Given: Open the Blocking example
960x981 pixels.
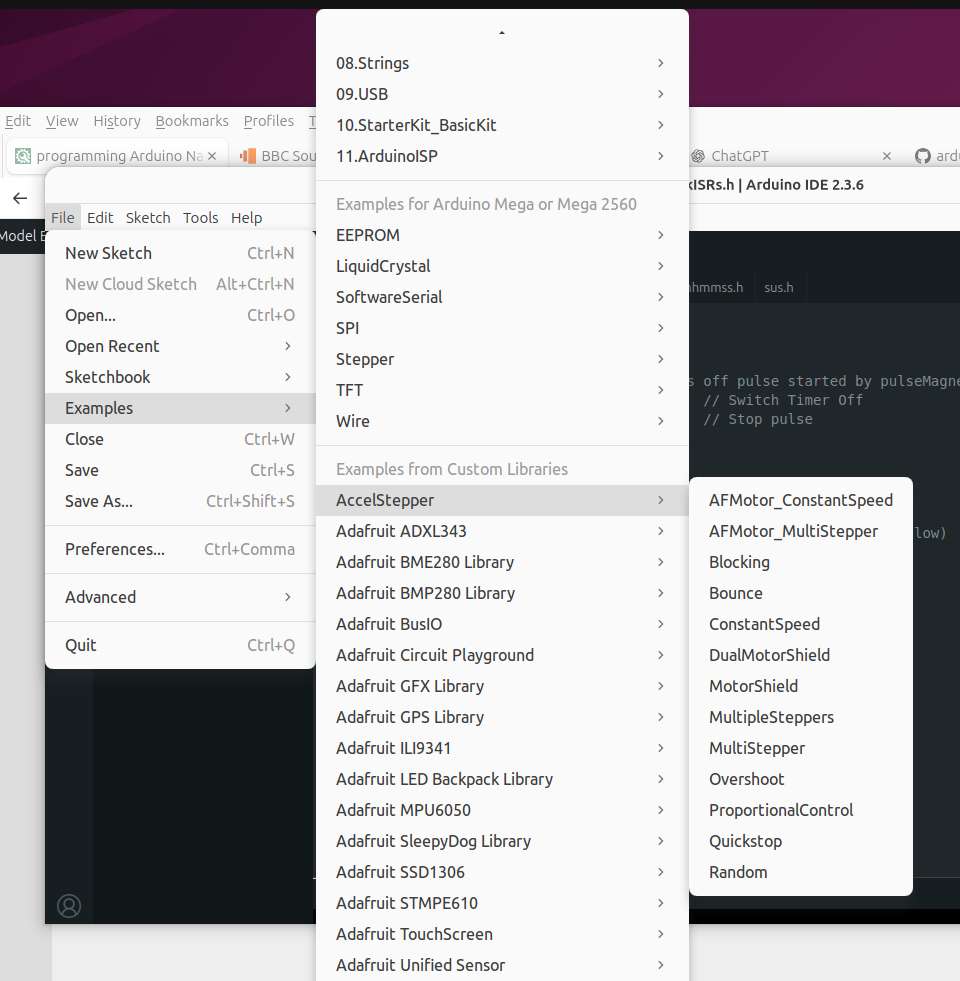Looking at the screenshot, I should point(800,562).
